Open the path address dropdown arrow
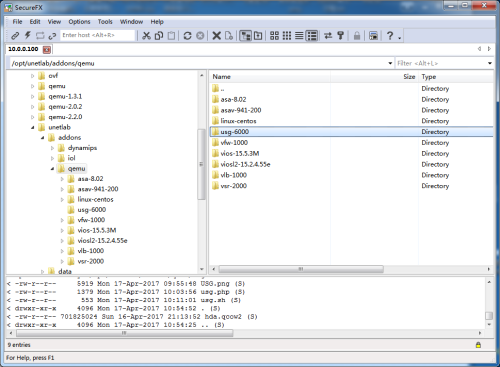Viewport: 500px width, 367px height. (390, 63)
